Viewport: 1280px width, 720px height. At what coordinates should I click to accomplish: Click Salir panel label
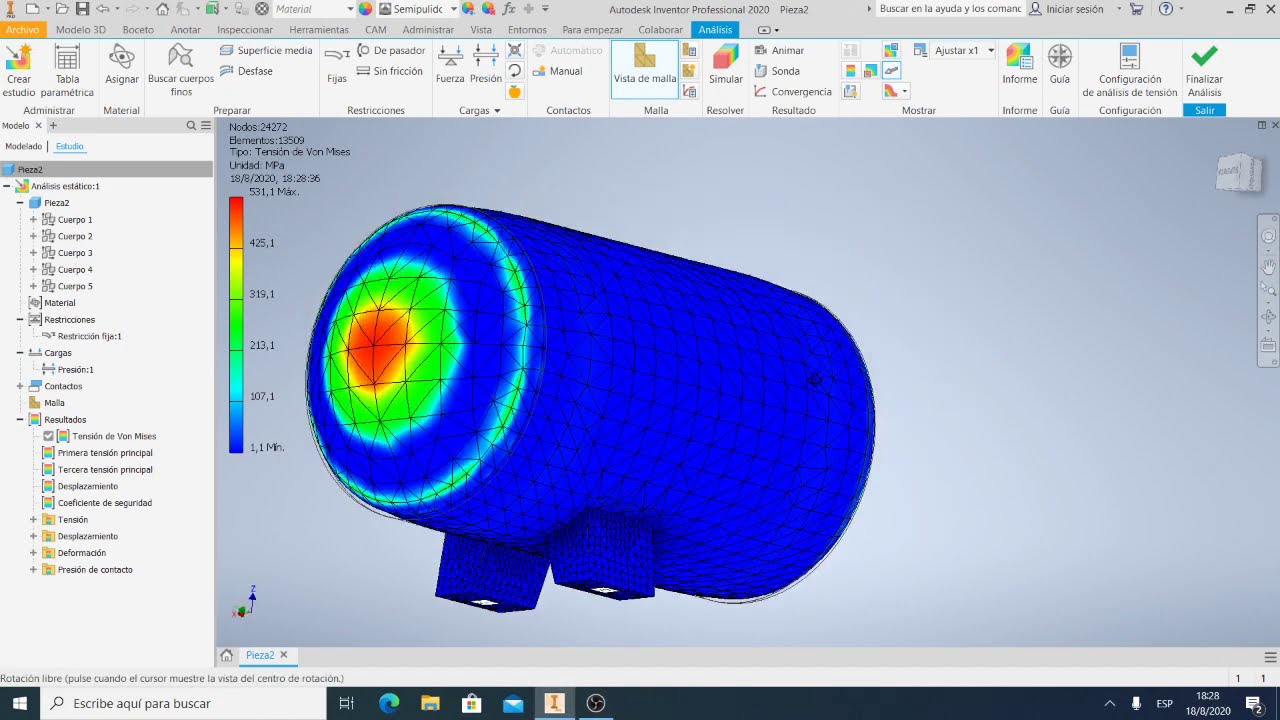pyautogui.click(x=1204, y=110)
